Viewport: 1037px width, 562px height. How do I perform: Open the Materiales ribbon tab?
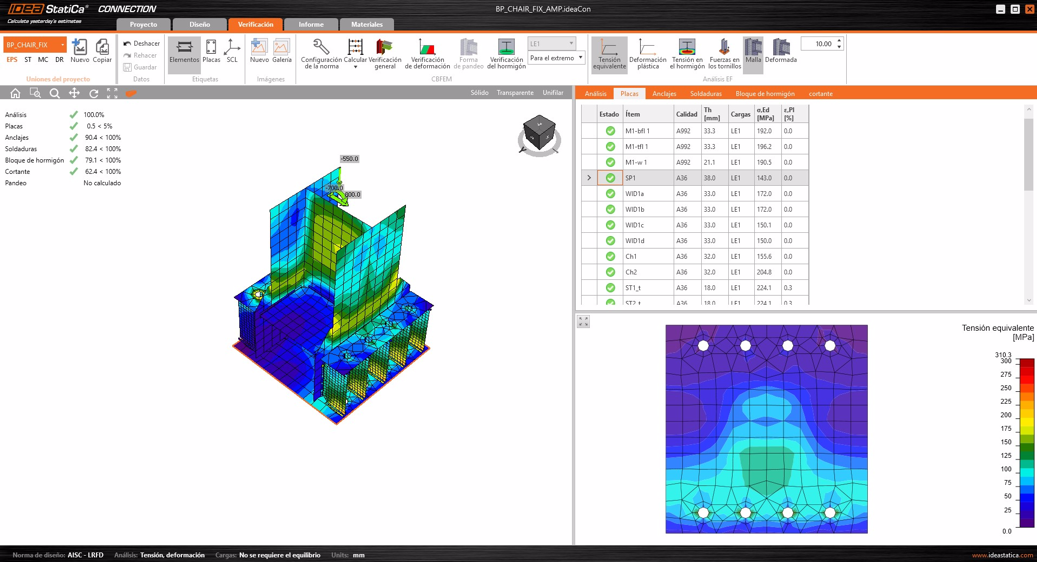366,24
